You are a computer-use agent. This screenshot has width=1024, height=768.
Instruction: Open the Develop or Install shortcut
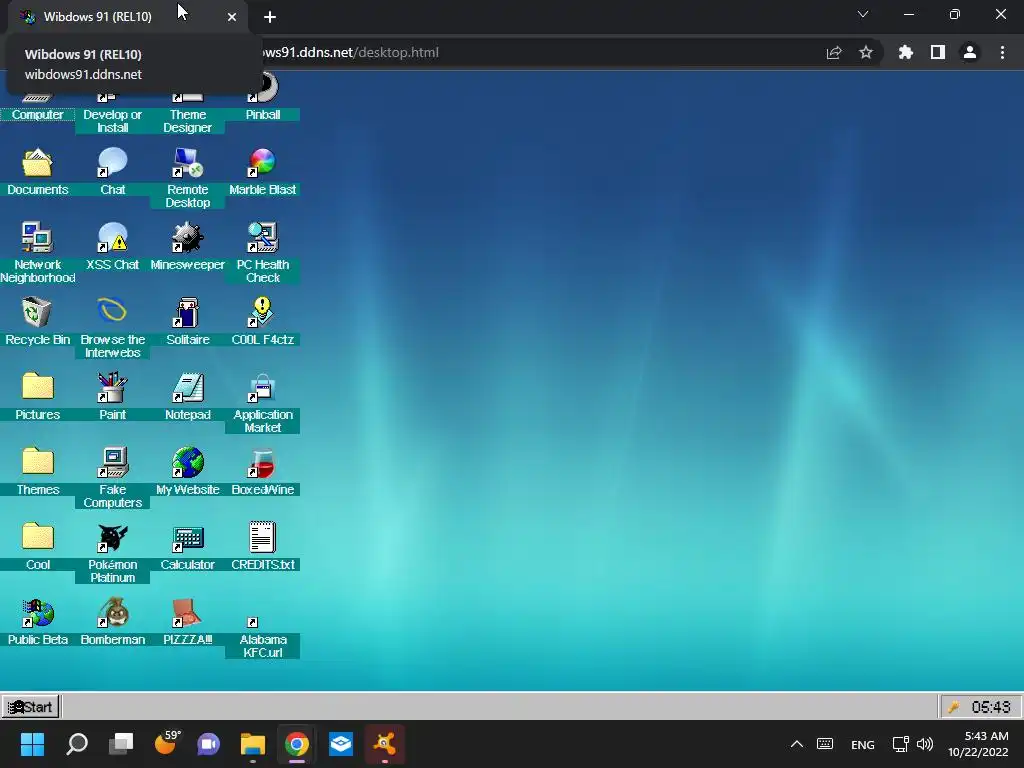point(112,121)
